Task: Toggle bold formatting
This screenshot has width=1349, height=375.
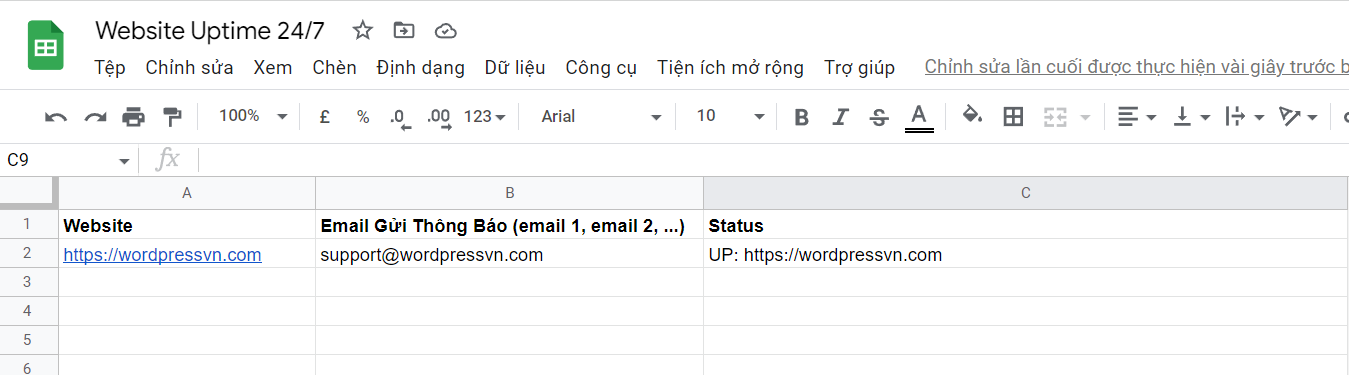Action: coord(801,117)
